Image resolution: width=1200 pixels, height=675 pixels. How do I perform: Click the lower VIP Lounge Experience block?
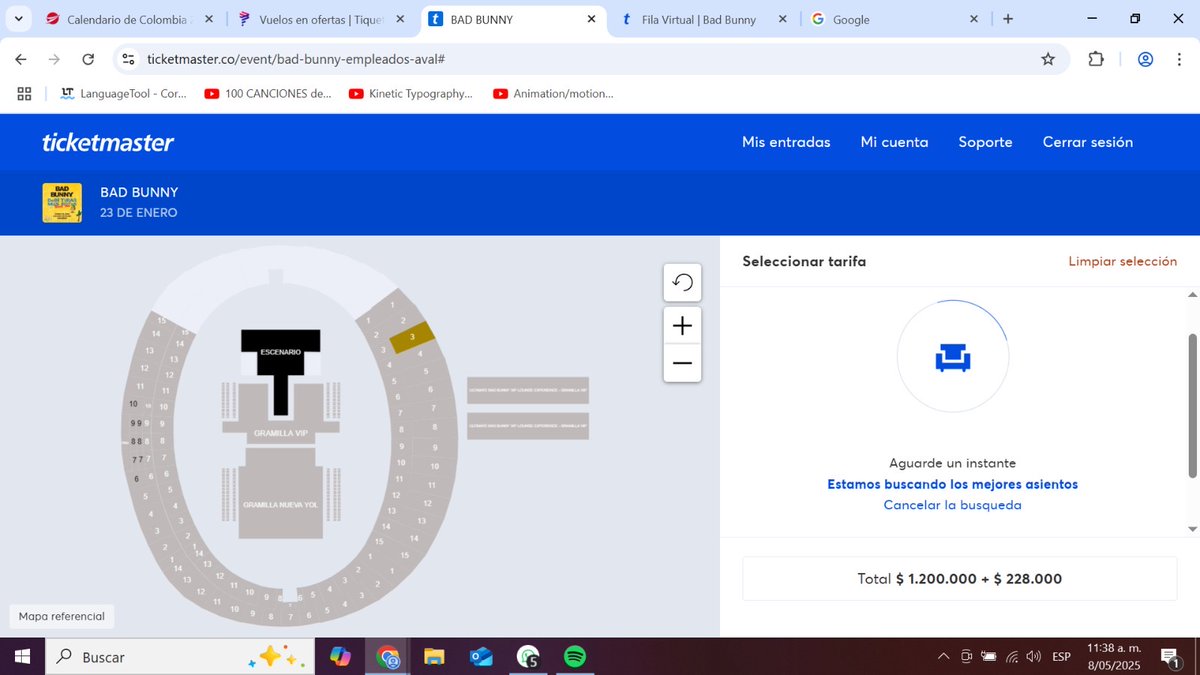tap(528, 426)
